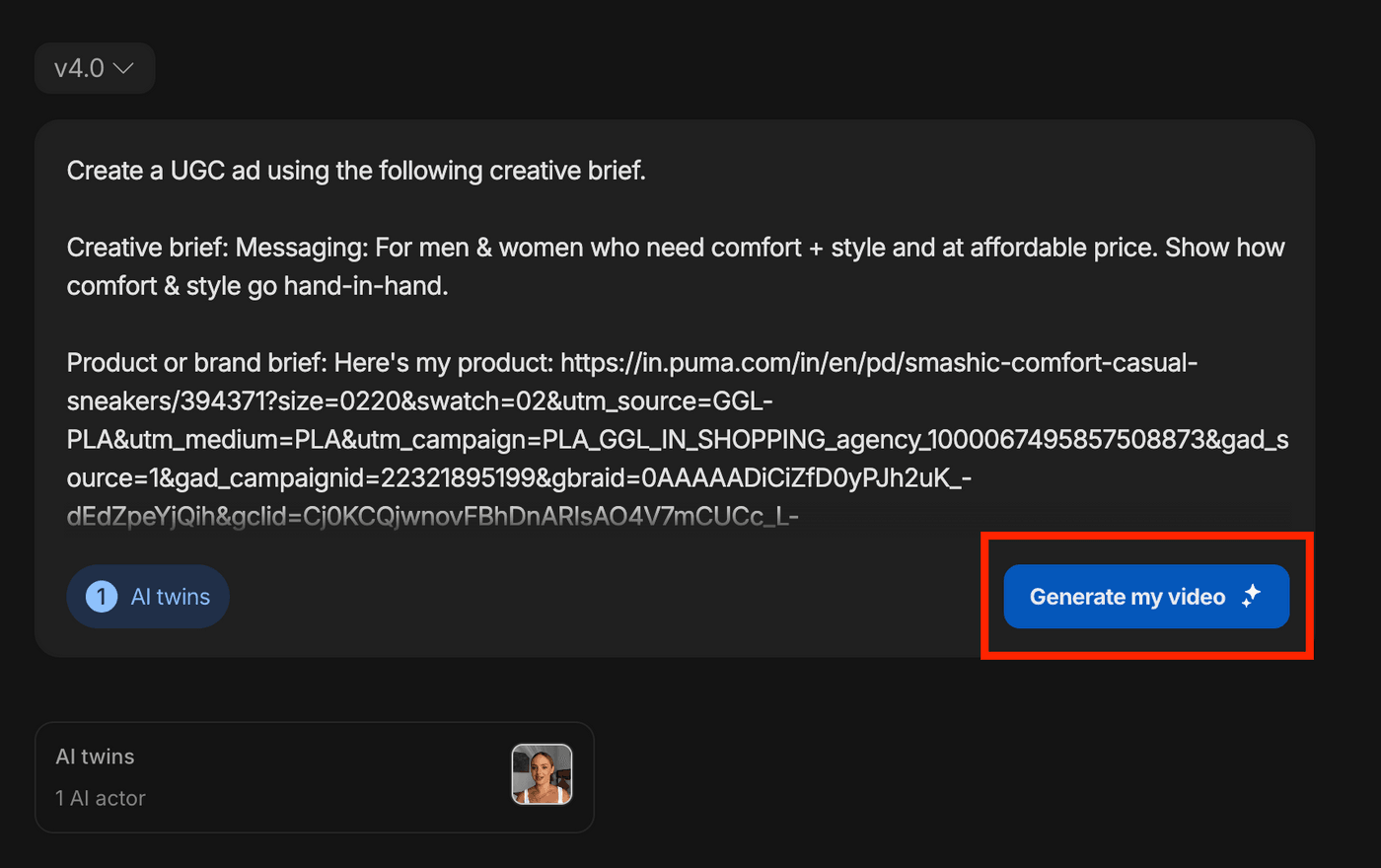Select the AI actor portrait thumbnail
1381x868 pixels.
click(542, 774)
